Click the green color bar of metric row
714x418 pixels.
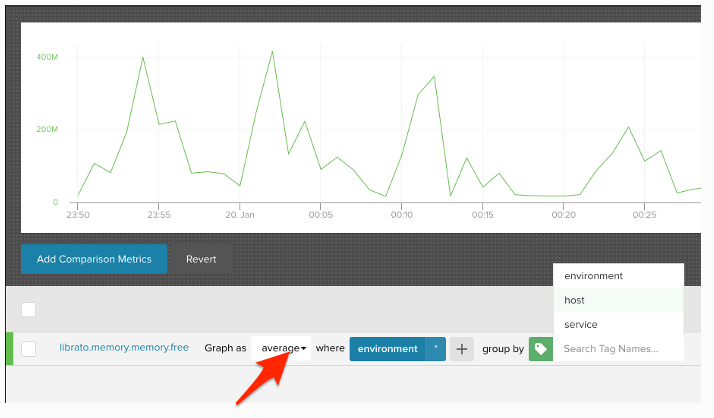coord(10,349)
